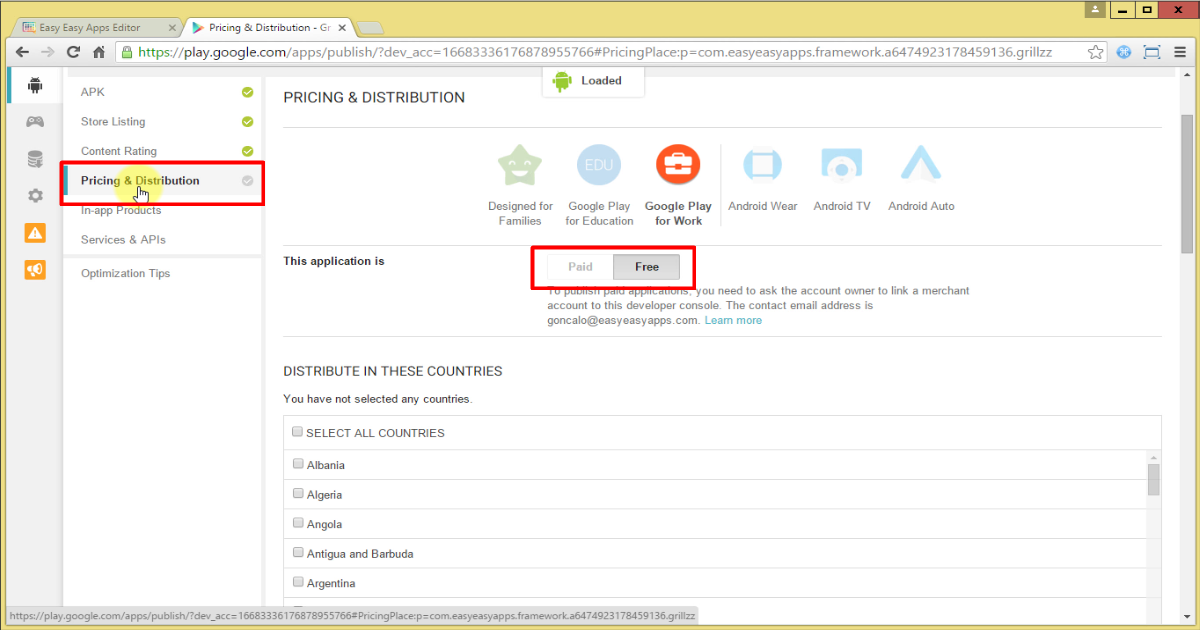Open console settings via the gear icon
The image size is (1200, 630).
(x=34, y=195)
